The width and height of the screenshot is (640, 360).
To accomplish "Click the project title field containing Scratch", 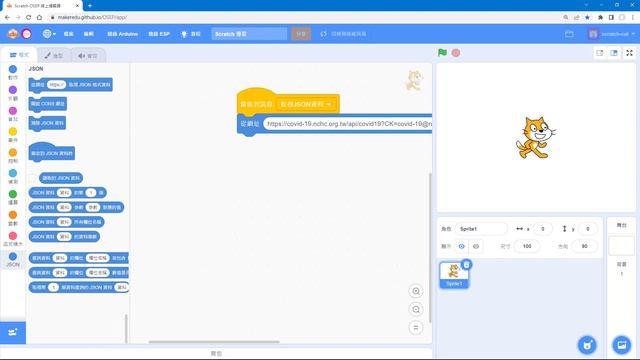I will coord(249,34).
